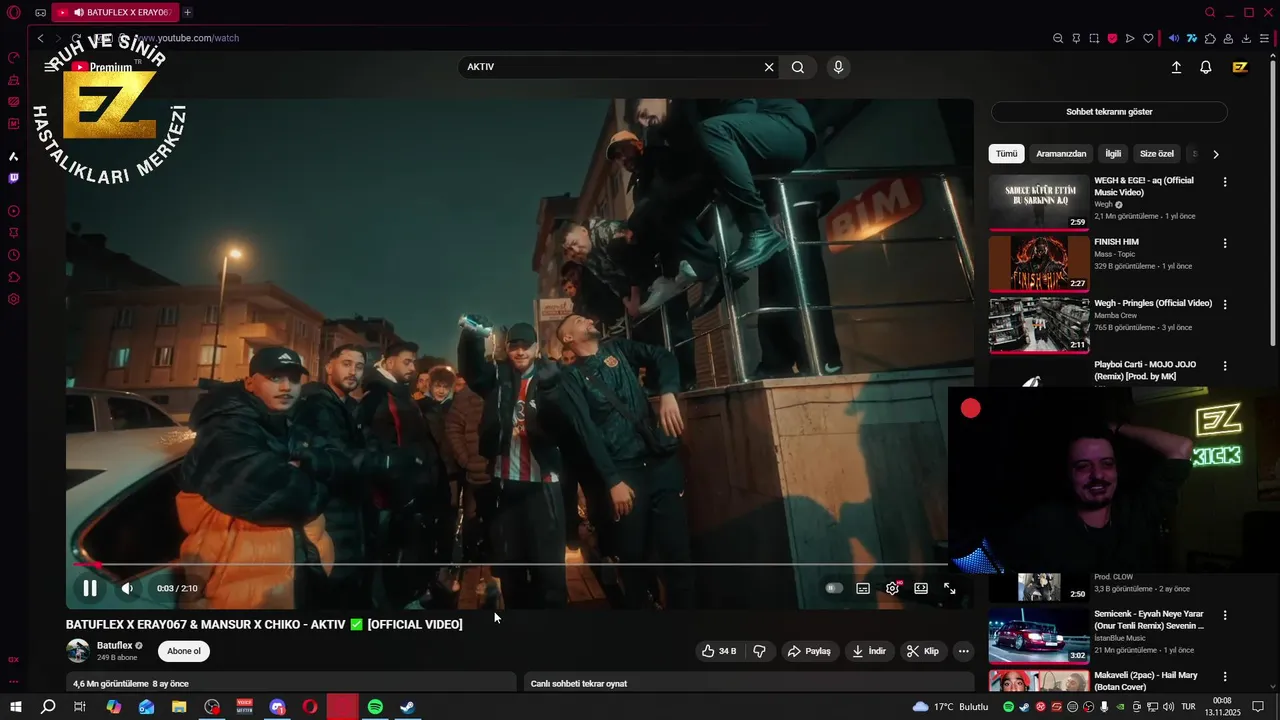This screenshot has height=720, width=1280.
Task: Open options for Semicenk Eyvah Neye Yarar
Action: coord(1225,615)
